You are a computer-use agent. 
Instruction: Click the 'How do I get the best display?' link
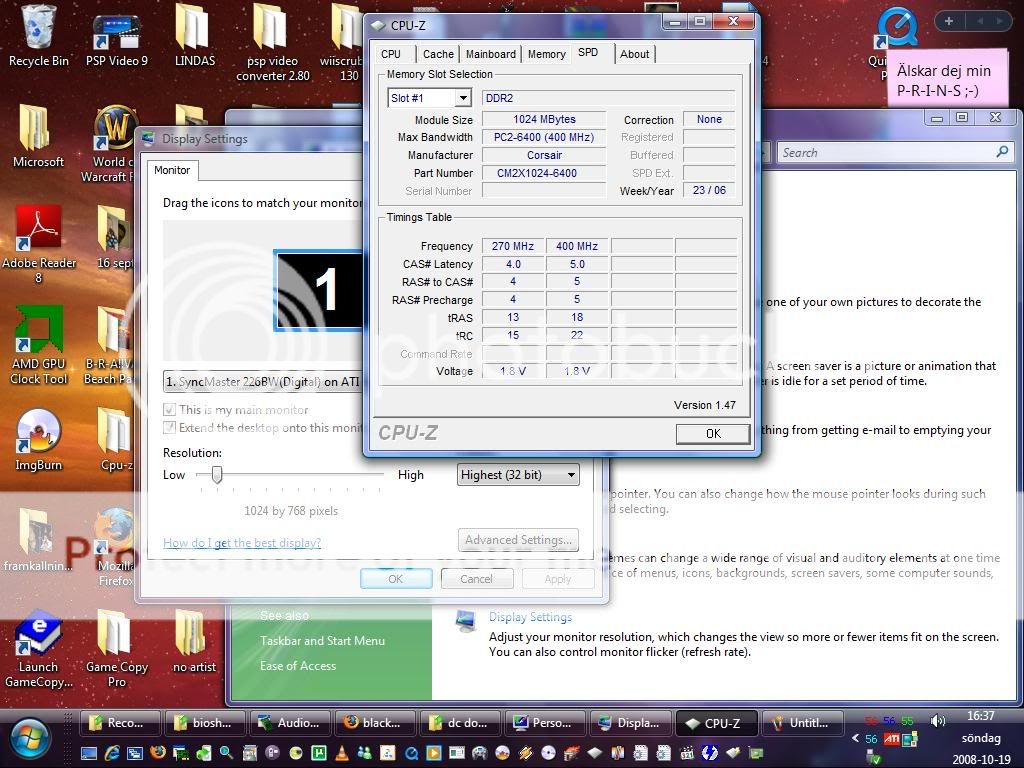(x=242, y=543)
